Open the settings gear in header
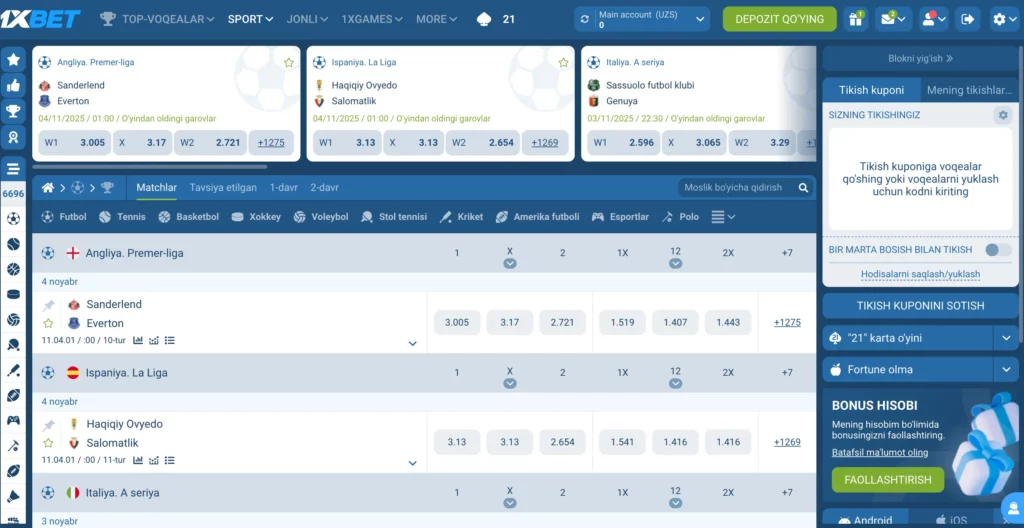 pyautogui.click(x=1004, y=19)
